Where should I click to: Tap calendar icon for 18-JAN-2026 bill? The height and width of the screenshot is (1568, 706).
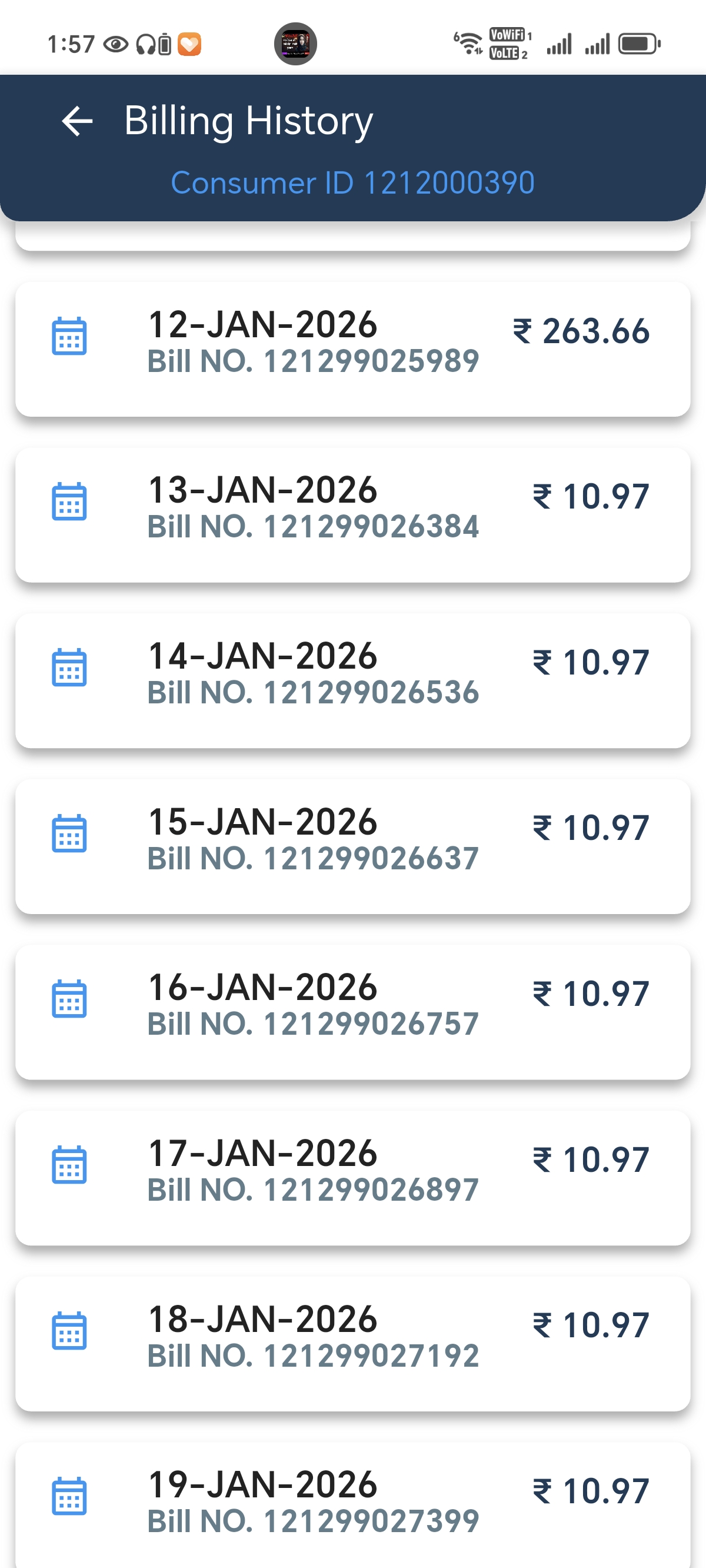[69, 1331]
